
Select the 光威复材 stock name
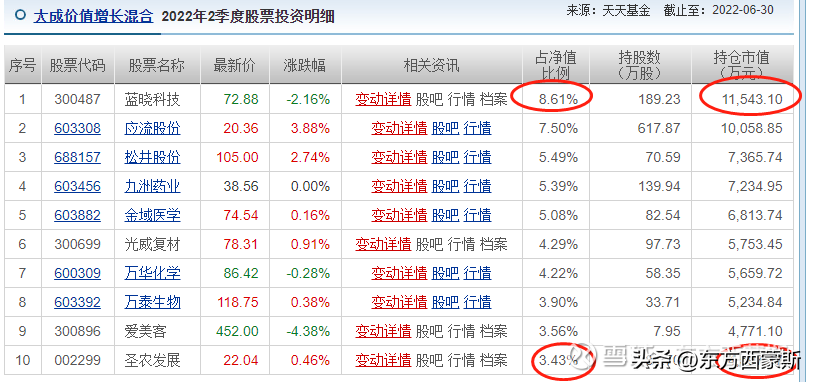[x=152, y=244]
